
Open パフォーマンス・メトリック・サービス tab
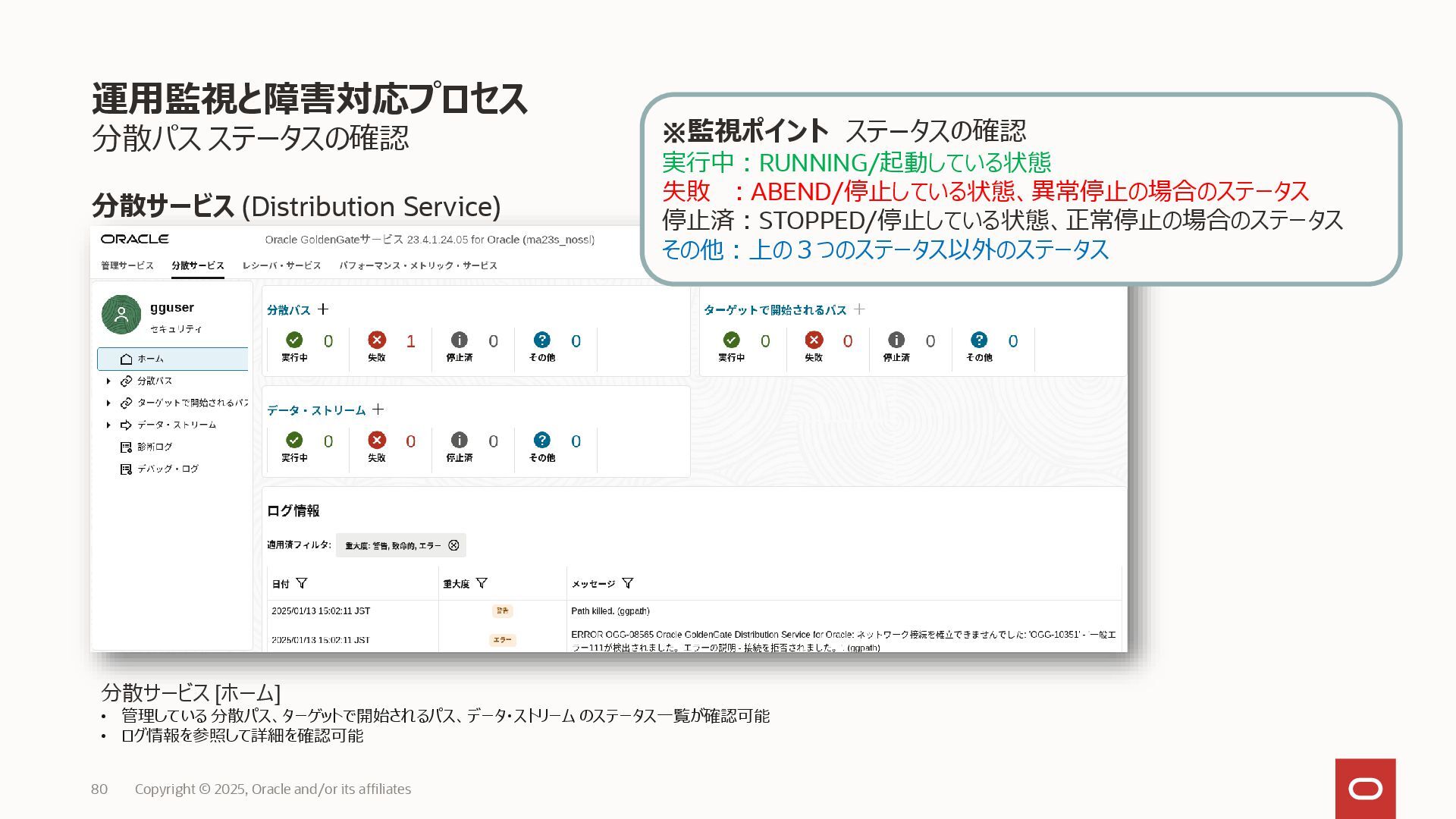tap(418, 265)
